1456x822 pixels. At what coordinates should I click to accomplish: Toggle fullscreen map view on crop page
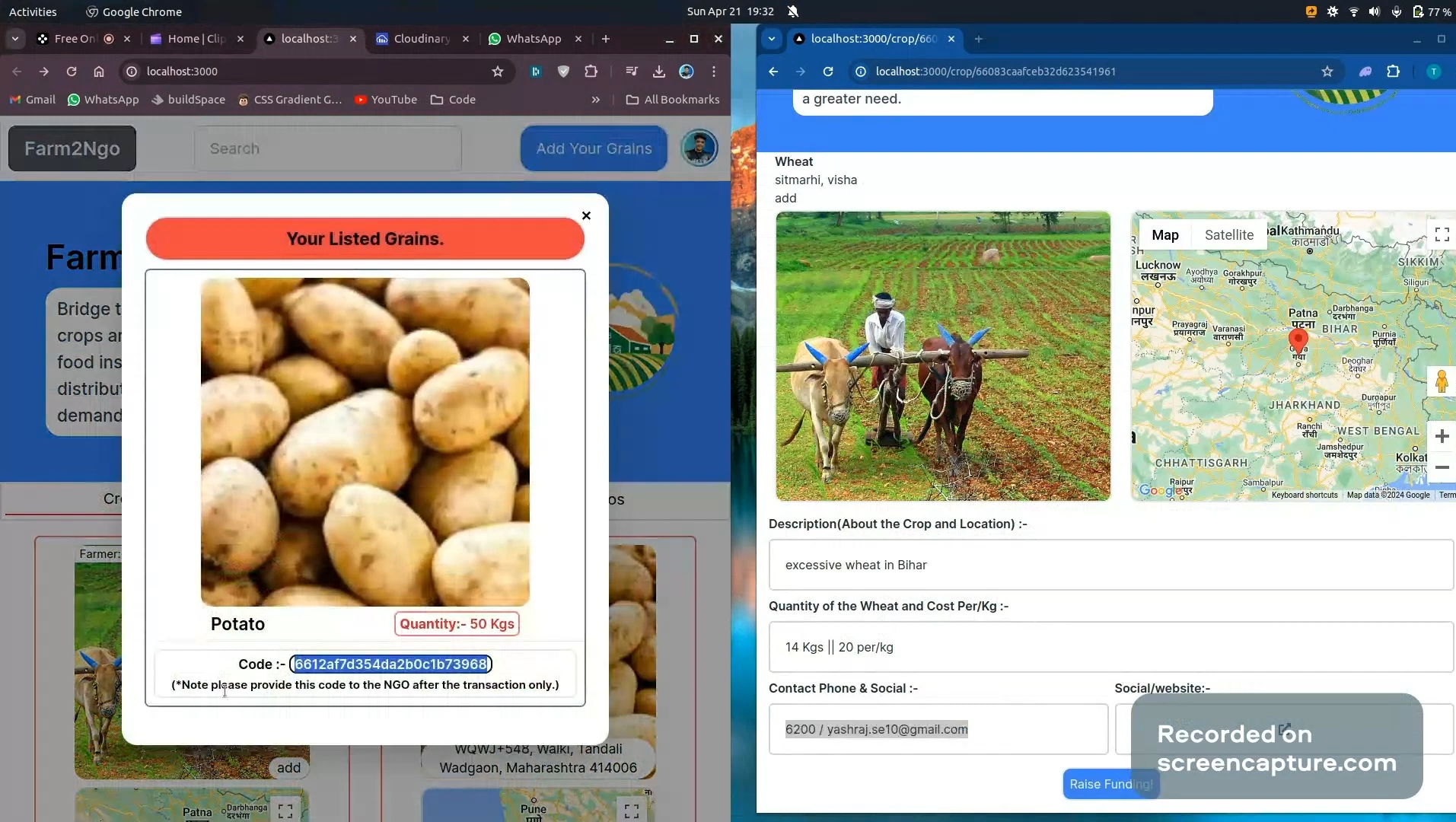(x=1442, y=234)
